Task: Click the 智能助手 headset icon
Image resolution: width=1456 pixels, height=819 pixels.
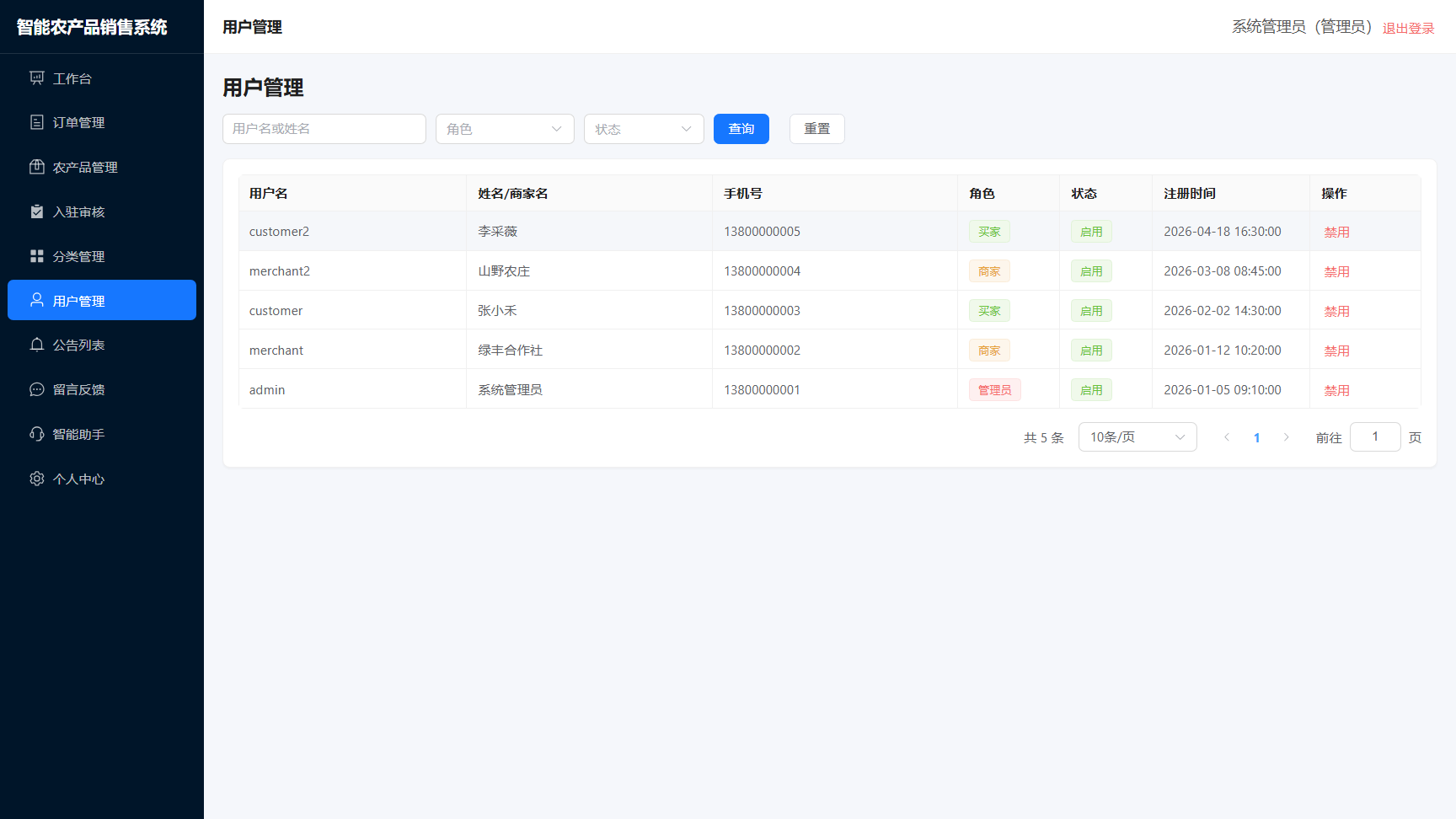Action: click(37, 434)
